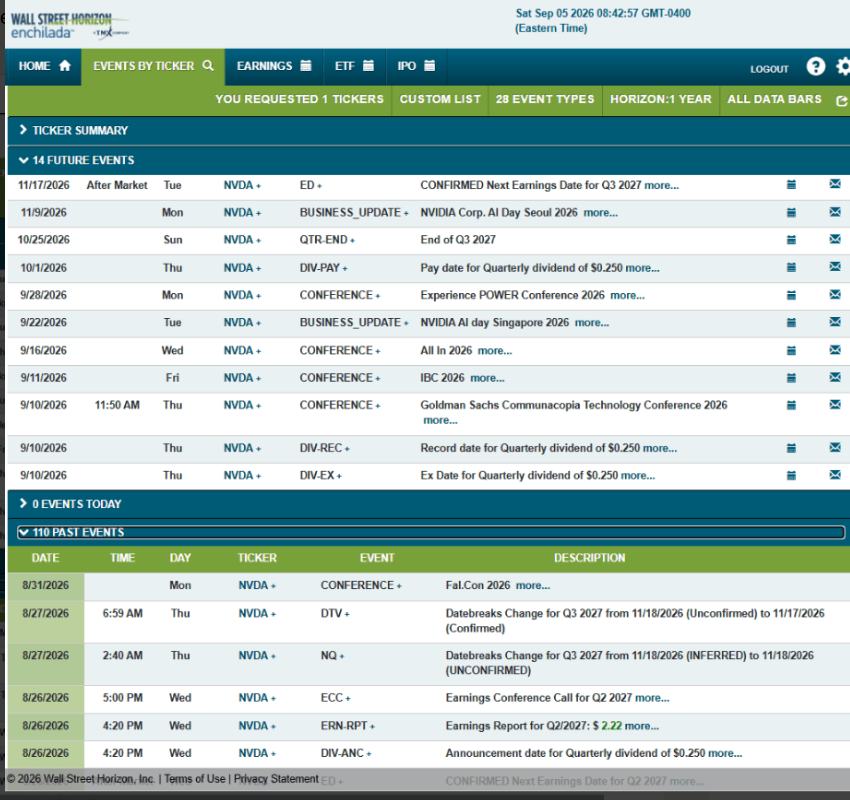Click calendar icon for Goldman Sachs Communacopia row

pos(791,405)
